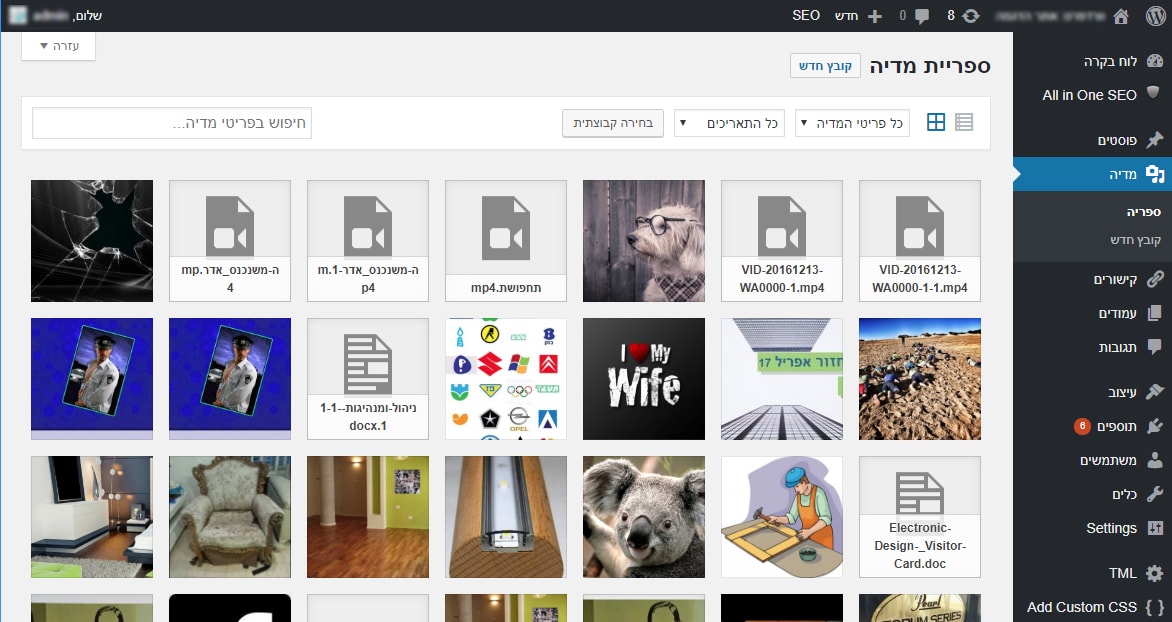This screenshot has width=1172, height=622.
Task: Select the dog with glasses thumbnail
Action: pyautogui.click(x=644, y=241)
